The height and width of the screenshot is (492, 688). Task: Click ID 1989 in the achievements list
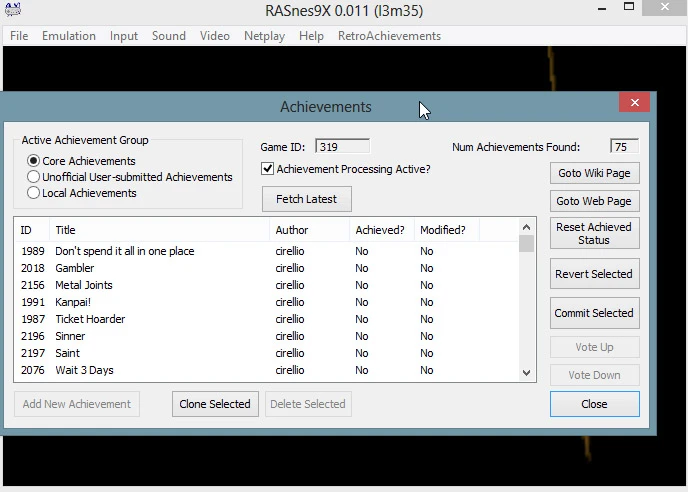click(32, 251)
